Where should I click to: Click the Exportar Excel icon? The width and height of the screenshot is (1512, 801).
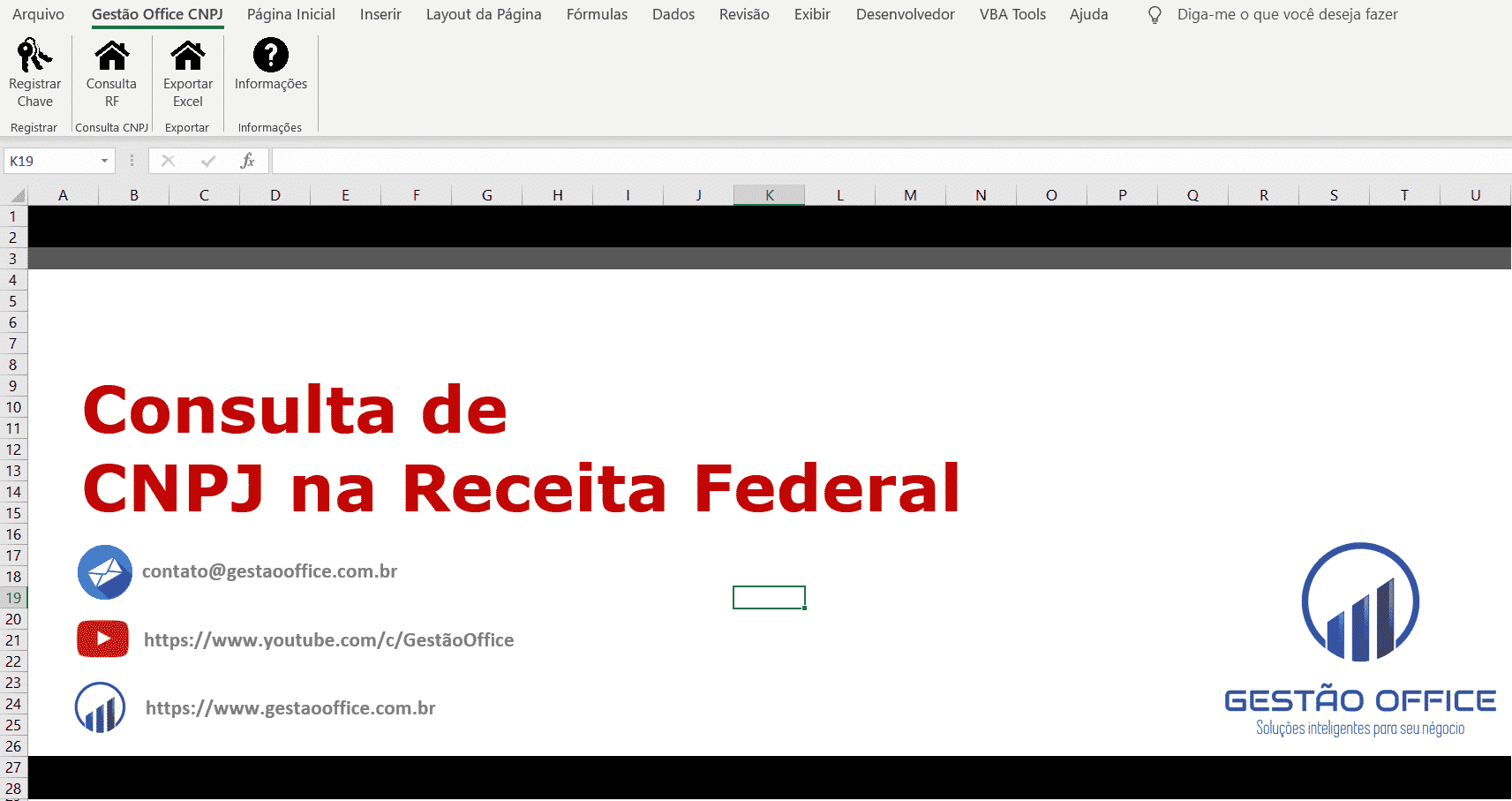[x=187, y=56]
